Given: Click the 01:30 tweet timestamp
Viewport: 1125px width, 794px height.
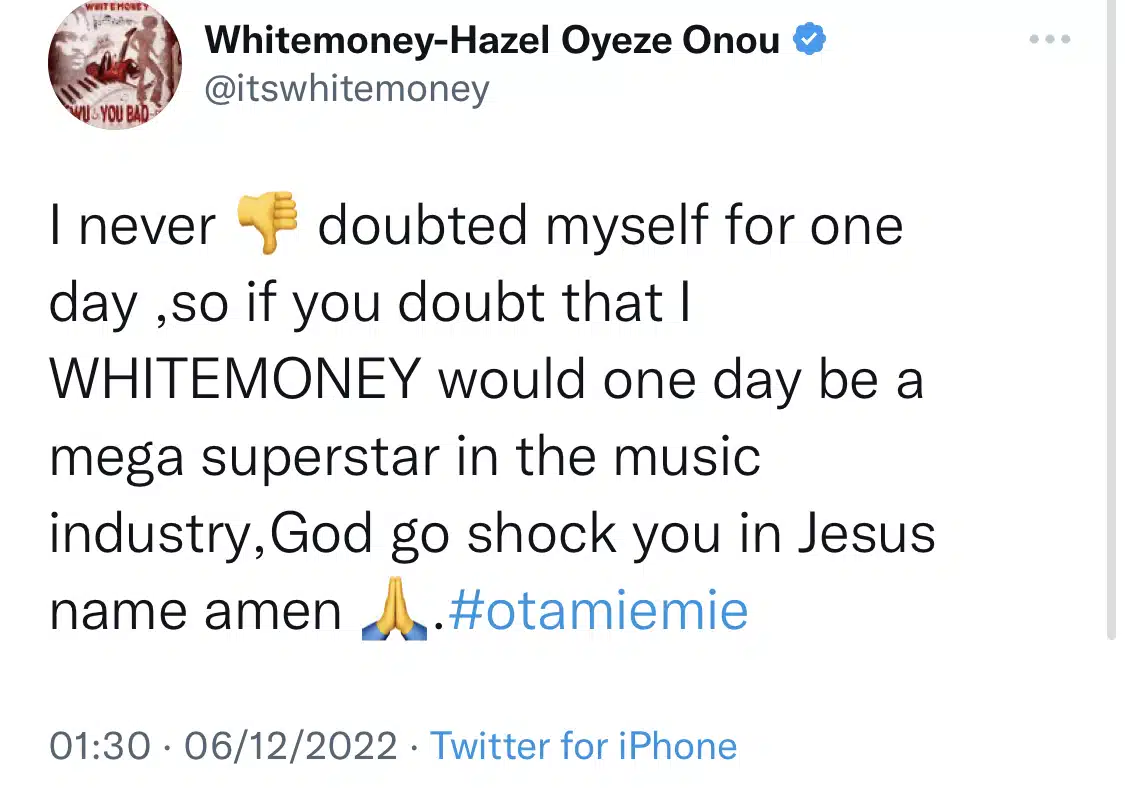Looking at the screenshot, I should pyautogui.click(x=100, y=746).
